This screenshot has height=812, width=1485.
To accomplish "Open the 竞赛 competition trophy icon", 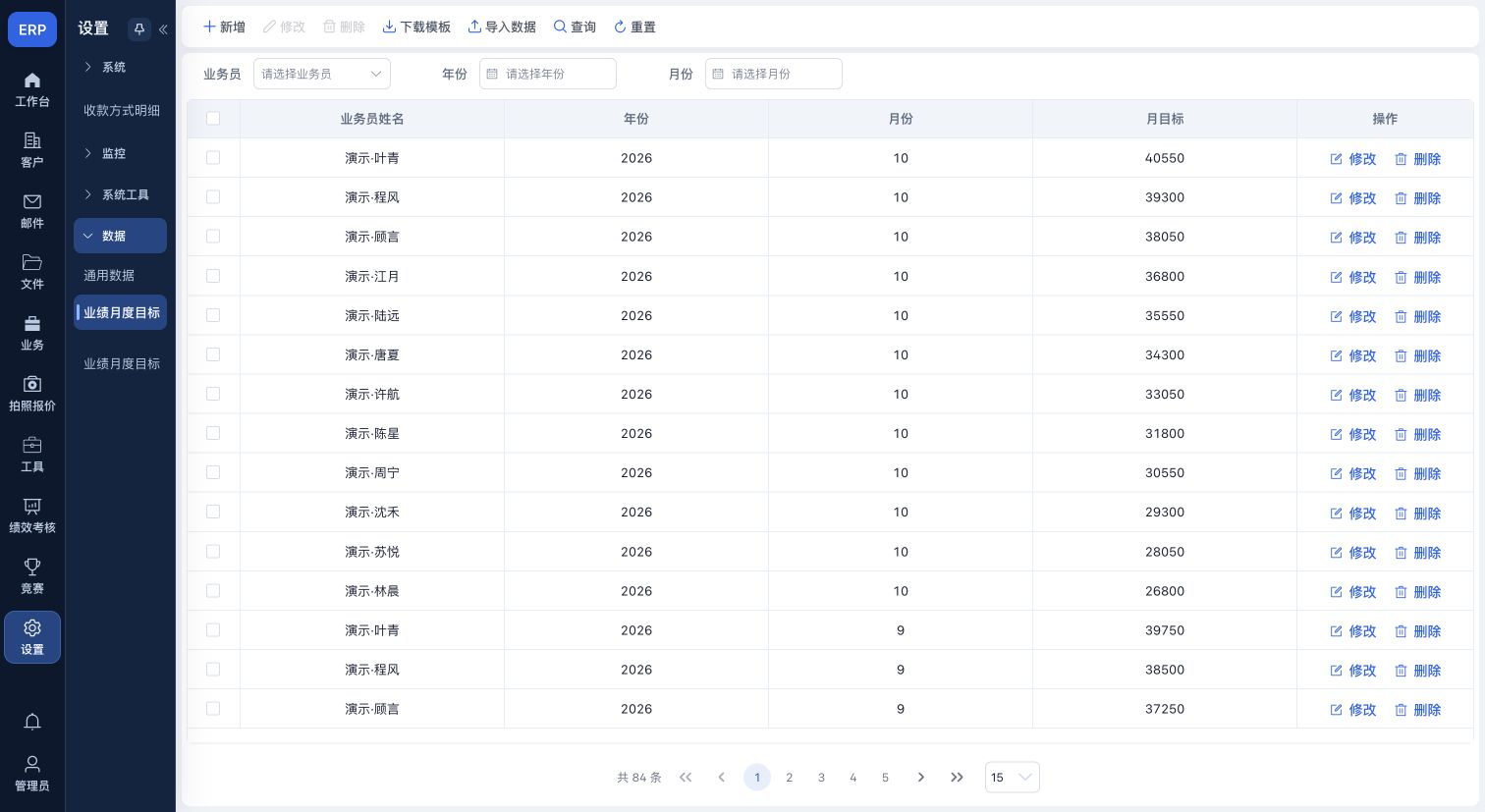I will click(32, 576).
